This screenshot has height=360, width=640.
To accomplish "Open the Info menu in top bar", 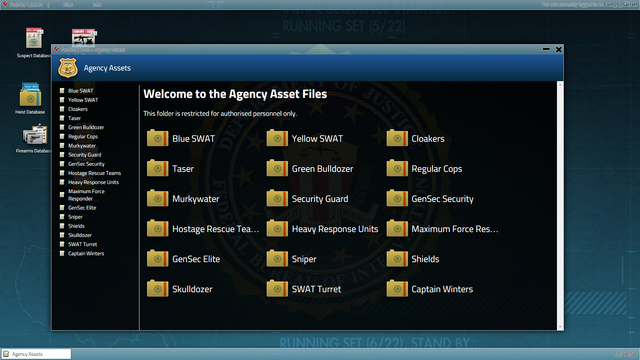I will [x=97, y=4].
